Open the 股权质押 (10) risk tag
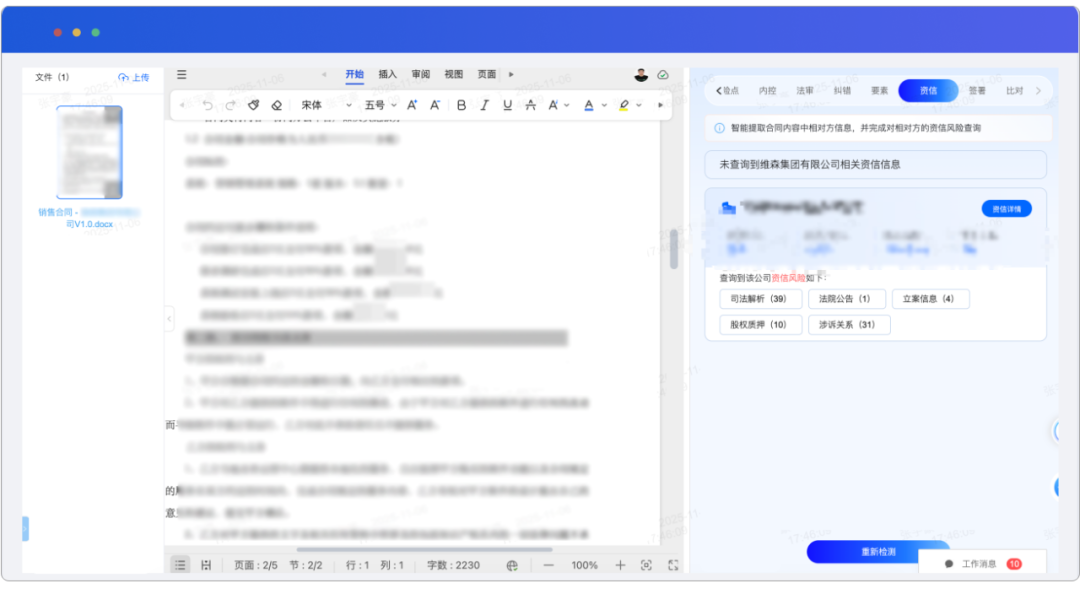 pyautogui.click(x=761, y=325)
